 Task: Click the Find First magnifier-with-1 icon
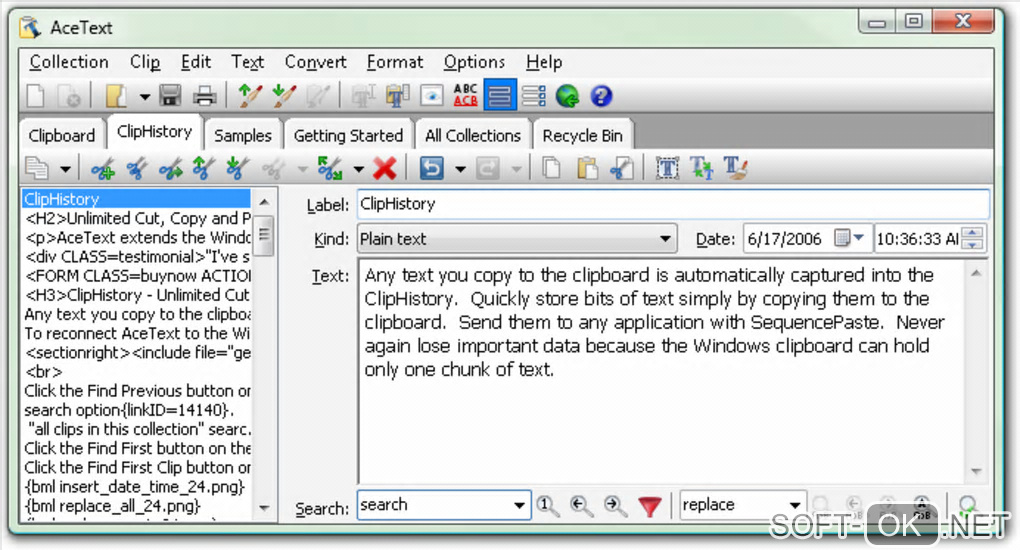[x=547, y=505]
